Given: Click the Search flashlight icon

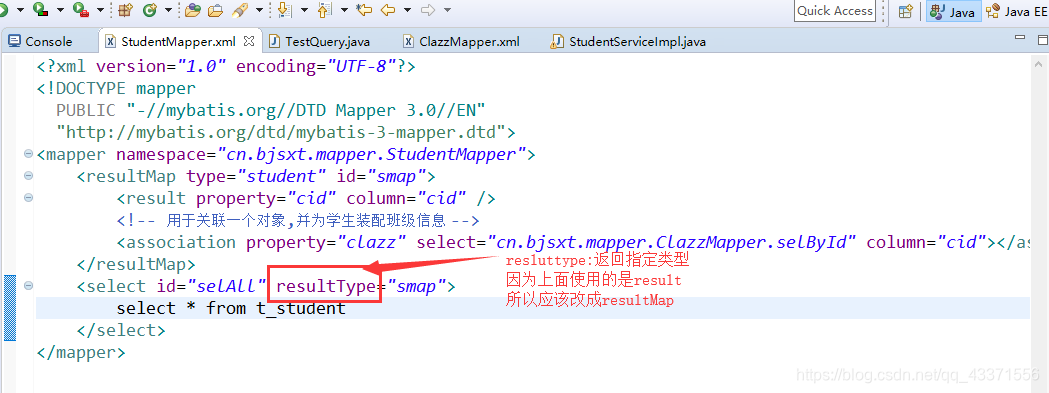Looking at the screenshot, I should [x=239, y=9].
